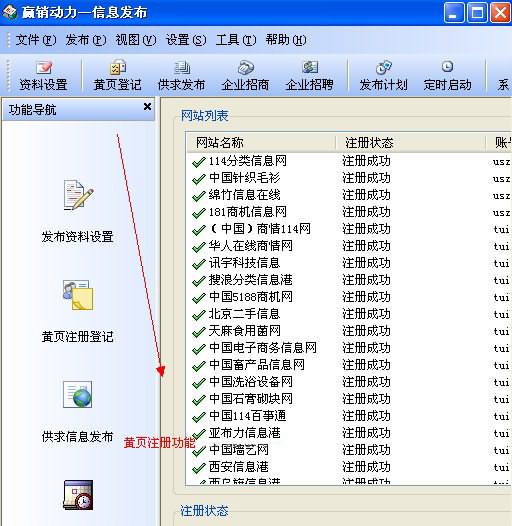Uncheck the 西安信息港 row checkmark

click(199, 468)
